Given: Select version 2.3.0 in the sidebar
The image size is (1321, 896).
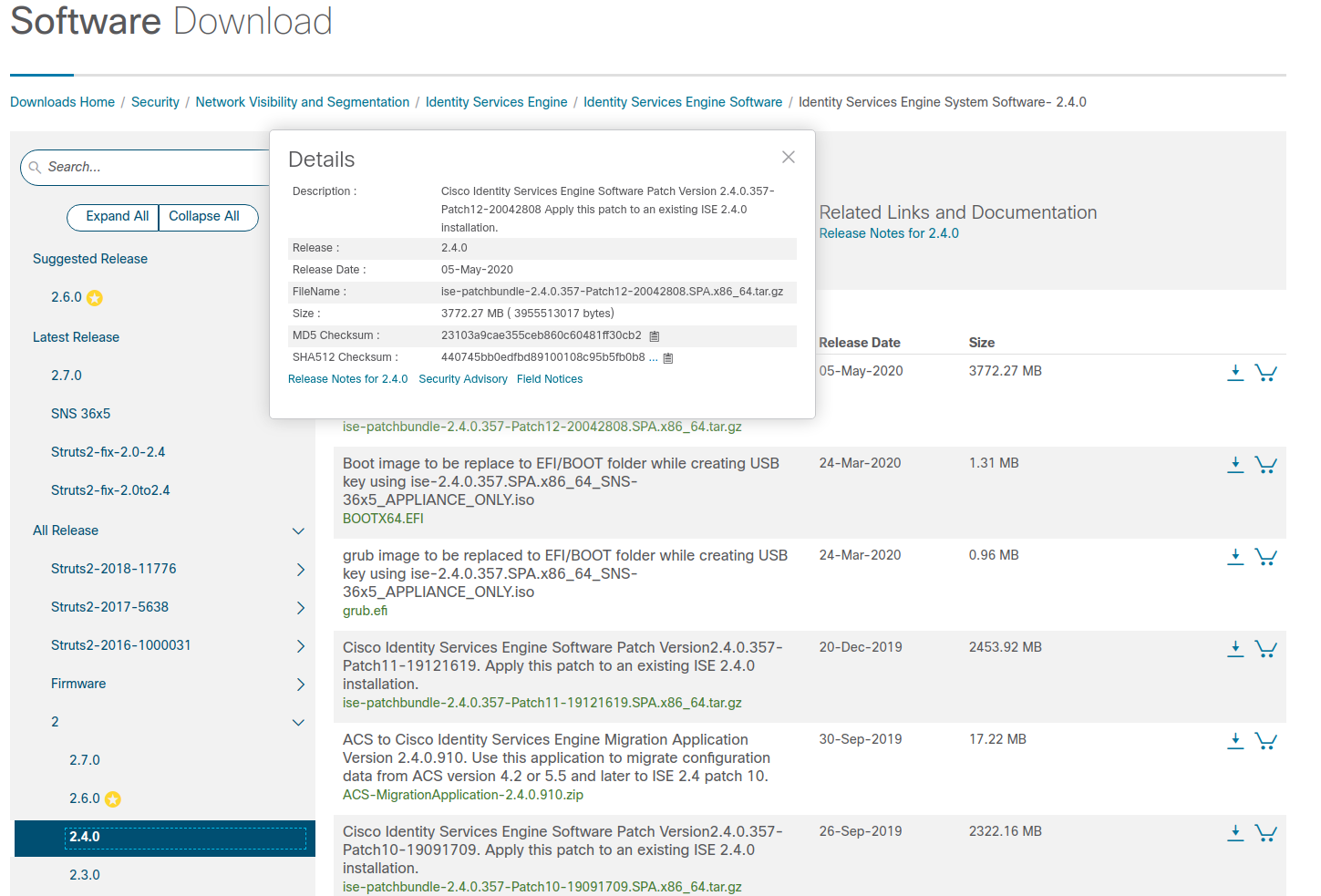Looking at the screenshot, I should point(85,875).
